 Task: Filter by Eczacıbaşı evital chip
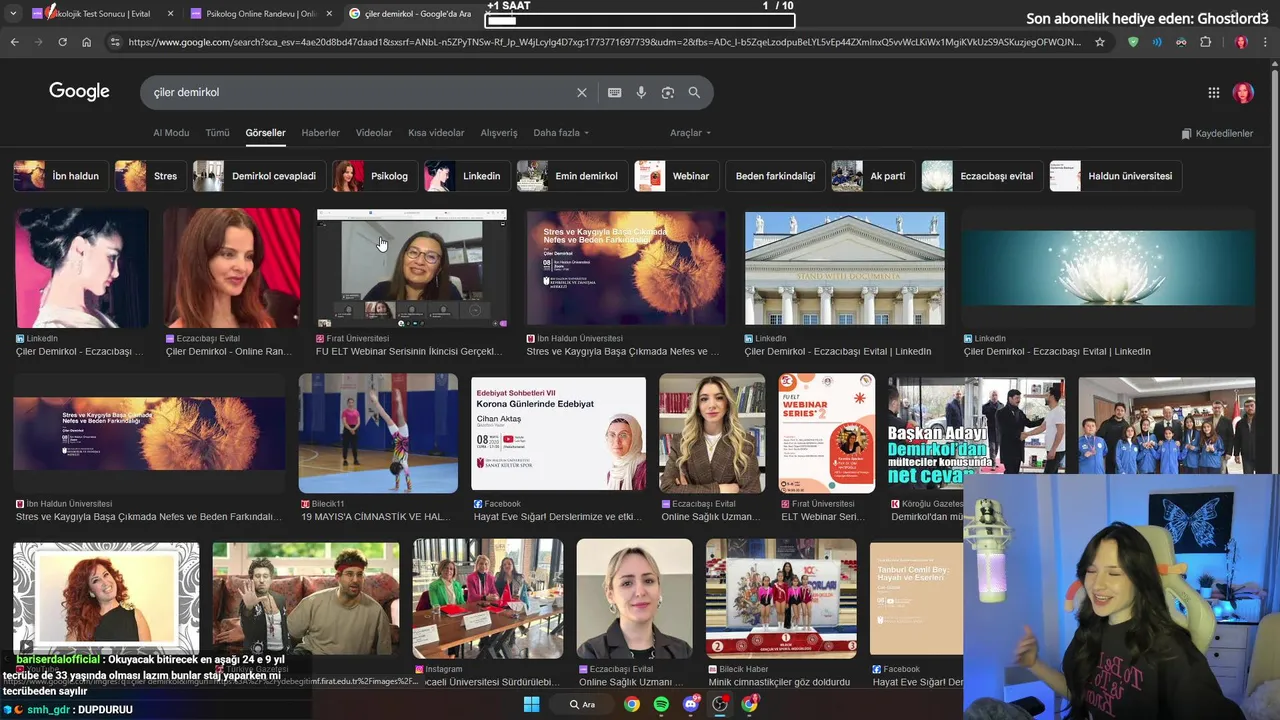[982, 176]
